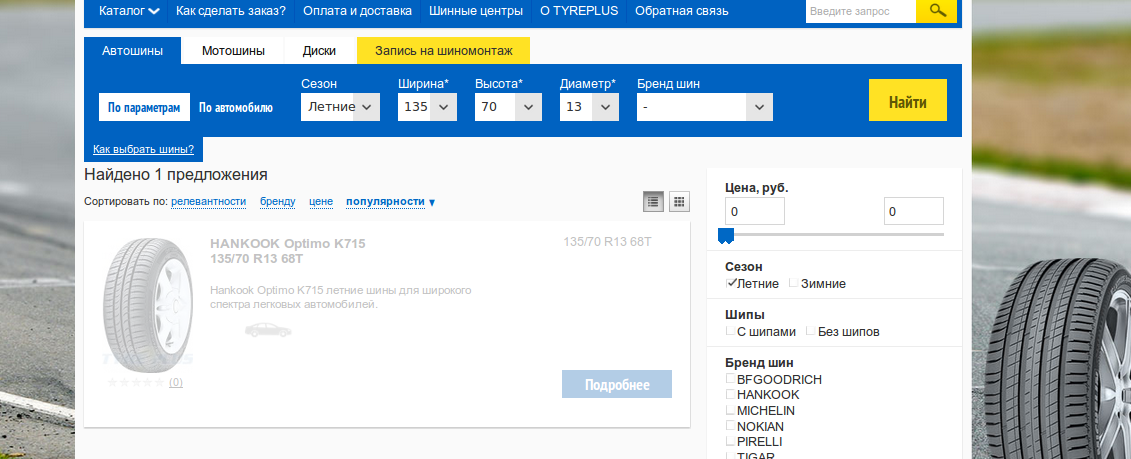
Task: Open the Высота dropdown
Action: 508,107
